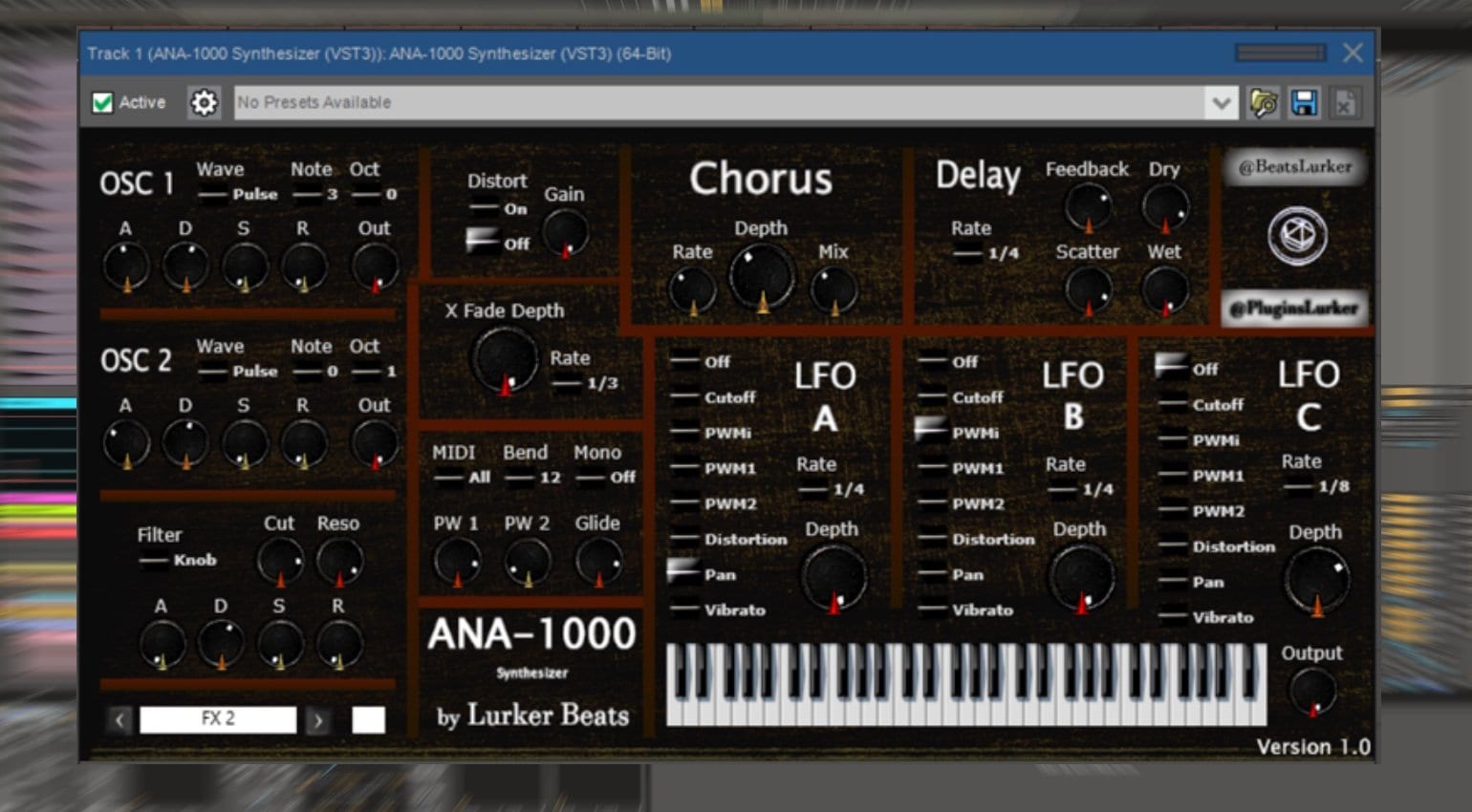Click the OSC 1 Out knob

(375, 267)
